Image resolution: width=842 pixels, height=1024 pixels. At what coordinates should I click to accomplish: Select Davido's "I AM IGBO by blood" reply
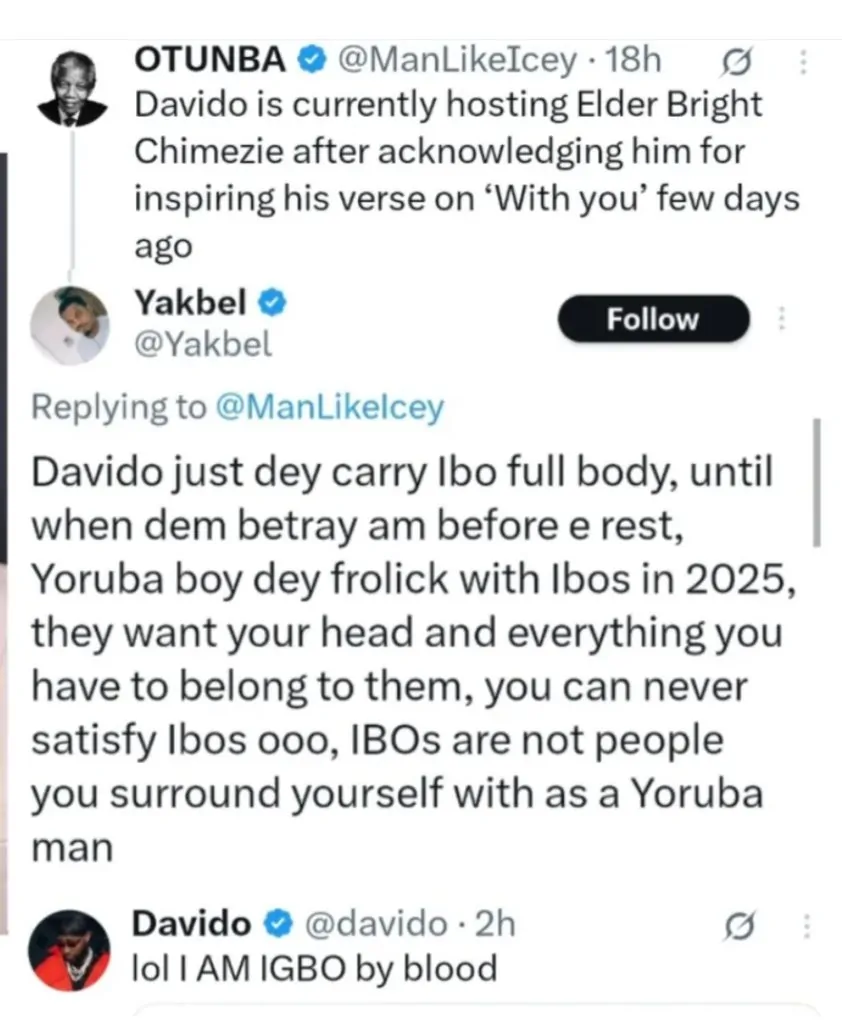coord(315,968)
